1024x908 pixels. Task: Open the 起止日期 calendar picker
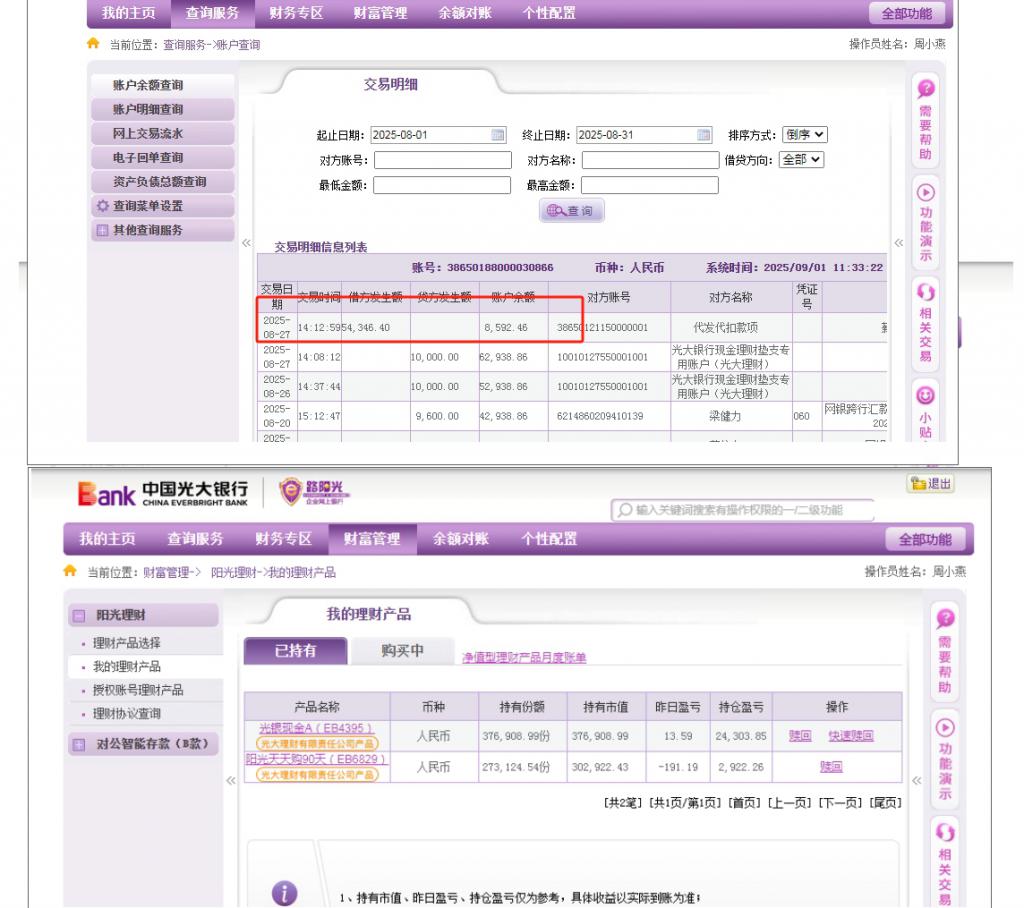pos(498,136)
